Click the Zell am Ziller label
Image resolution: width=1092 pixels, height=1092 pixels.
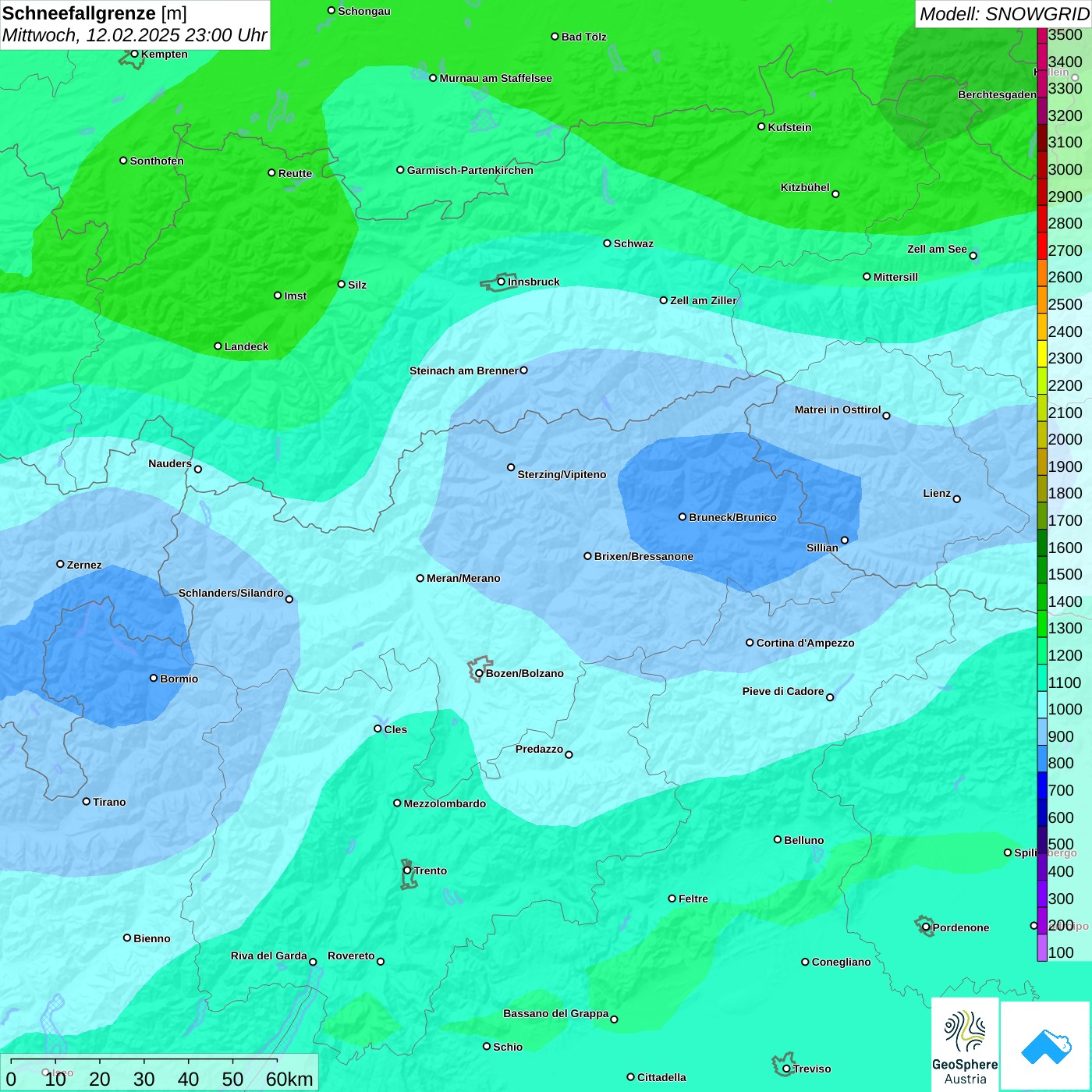tap(704, 300)
